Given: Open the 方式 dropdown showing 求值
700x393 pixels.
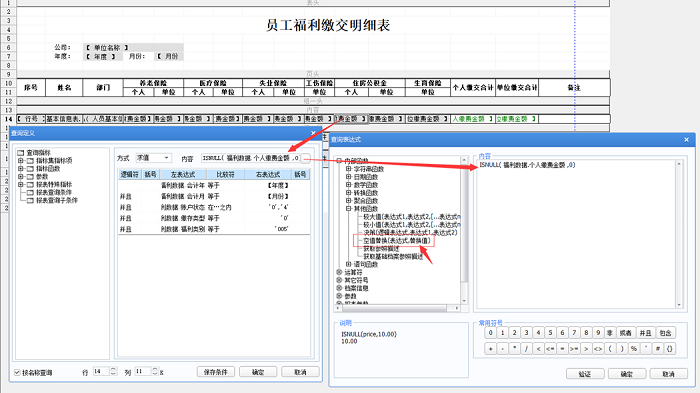Looking at the screenshot, I should [154, 158].
